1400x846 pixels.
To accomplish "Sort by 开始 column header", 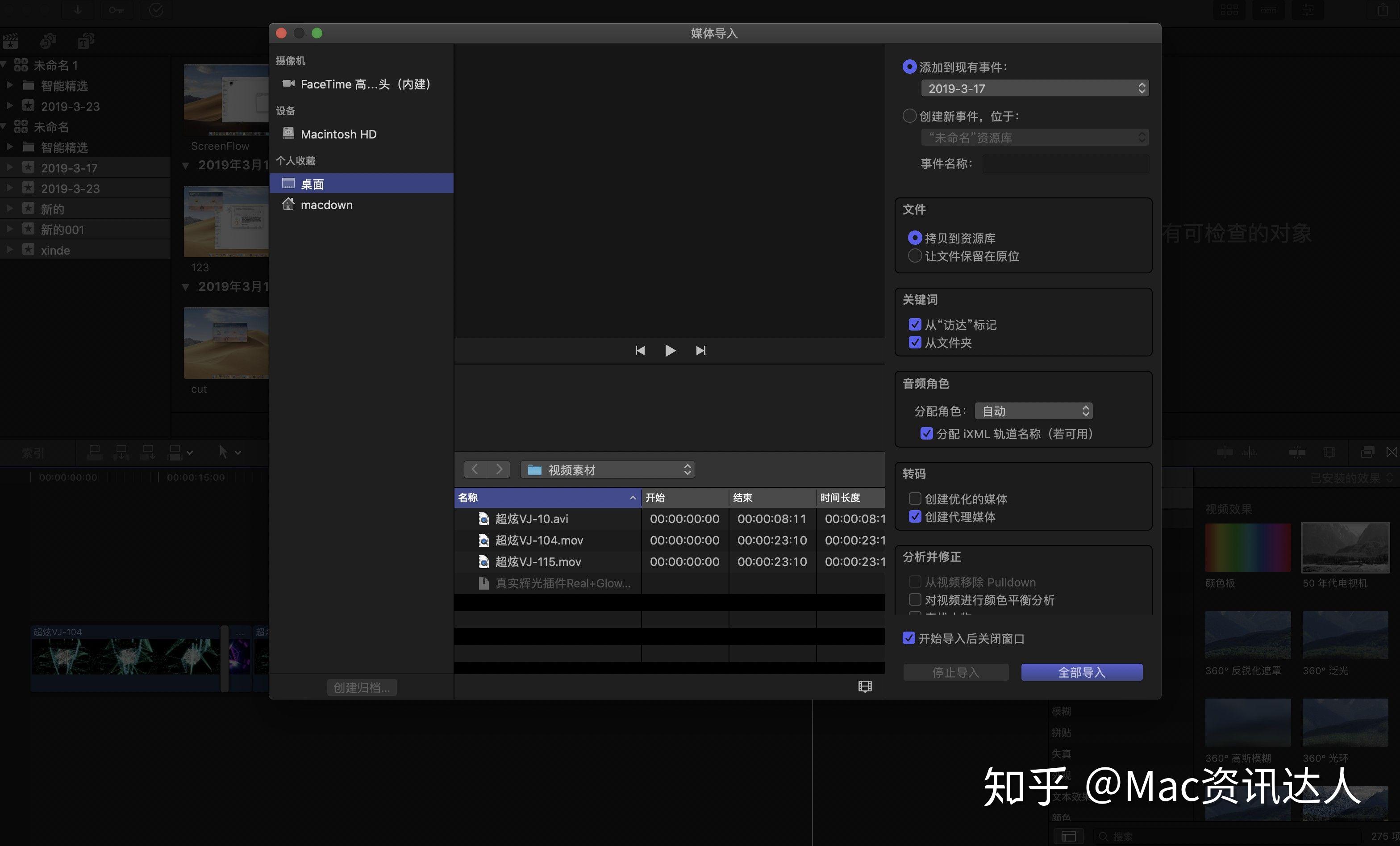I will (685, 498).
